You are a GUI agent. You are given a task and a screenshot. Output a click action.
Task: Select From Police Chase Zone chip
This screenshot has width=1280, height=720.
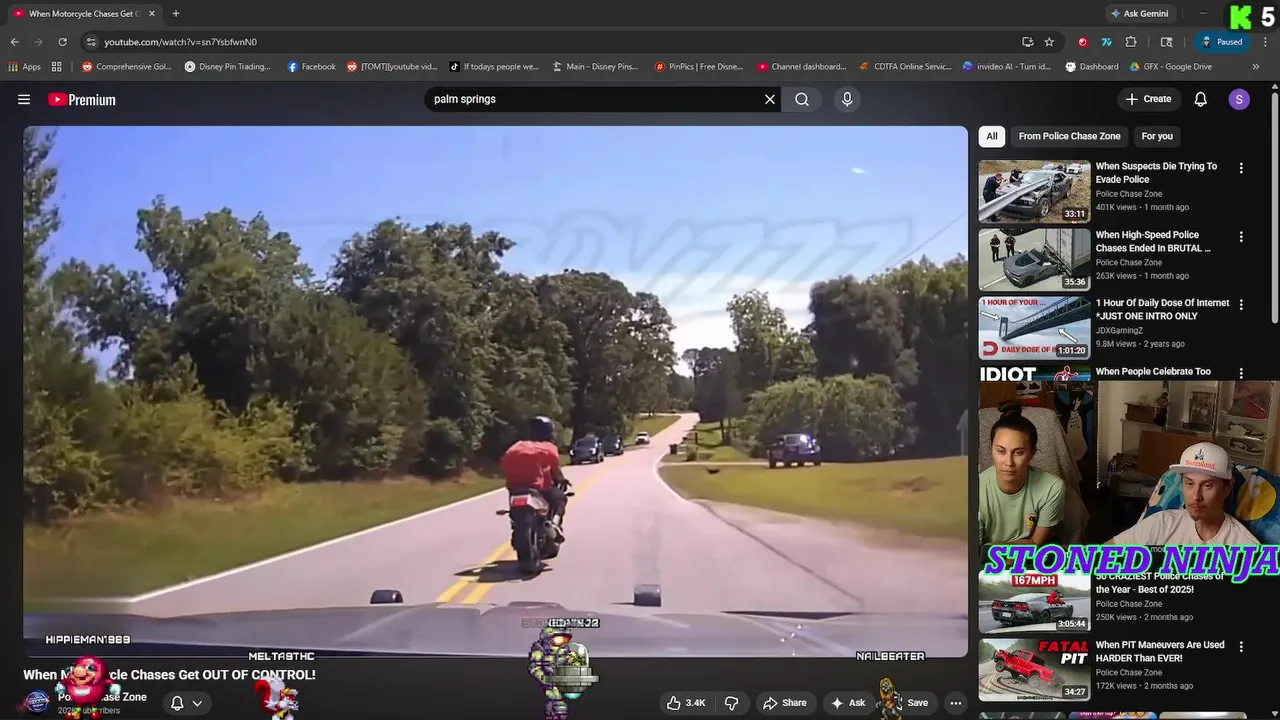(1069, 136)
